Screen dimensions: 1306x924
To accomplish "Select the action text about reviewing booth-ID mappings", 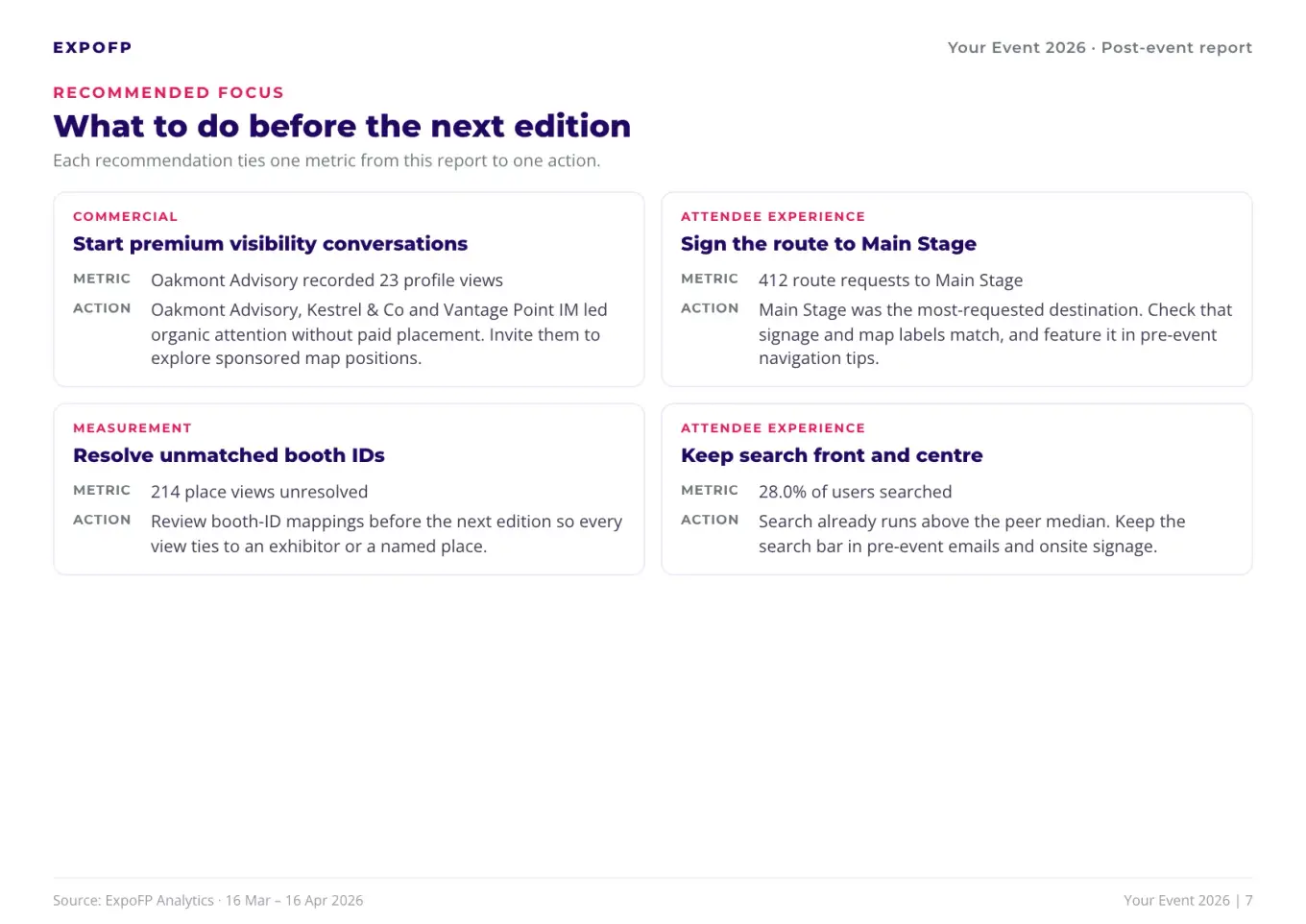I will pyautogui.click(x=386, y=534).
